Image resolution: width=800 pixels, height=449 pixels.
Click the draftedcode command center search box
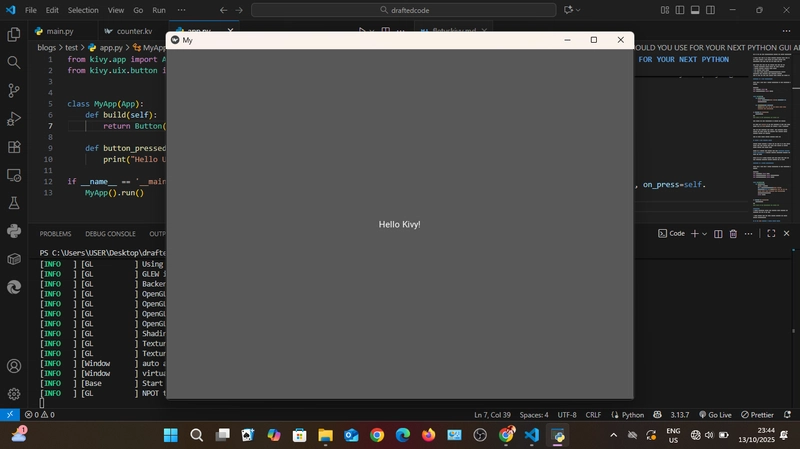pyautogui.click(x=403, y=10)
